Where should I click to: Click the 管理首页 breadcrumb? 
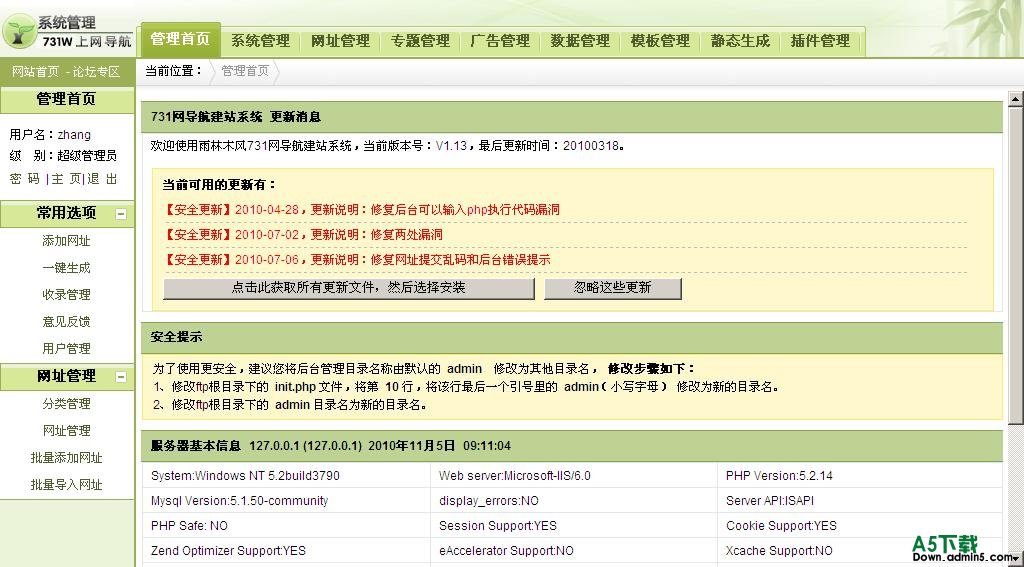pos(245,71)
